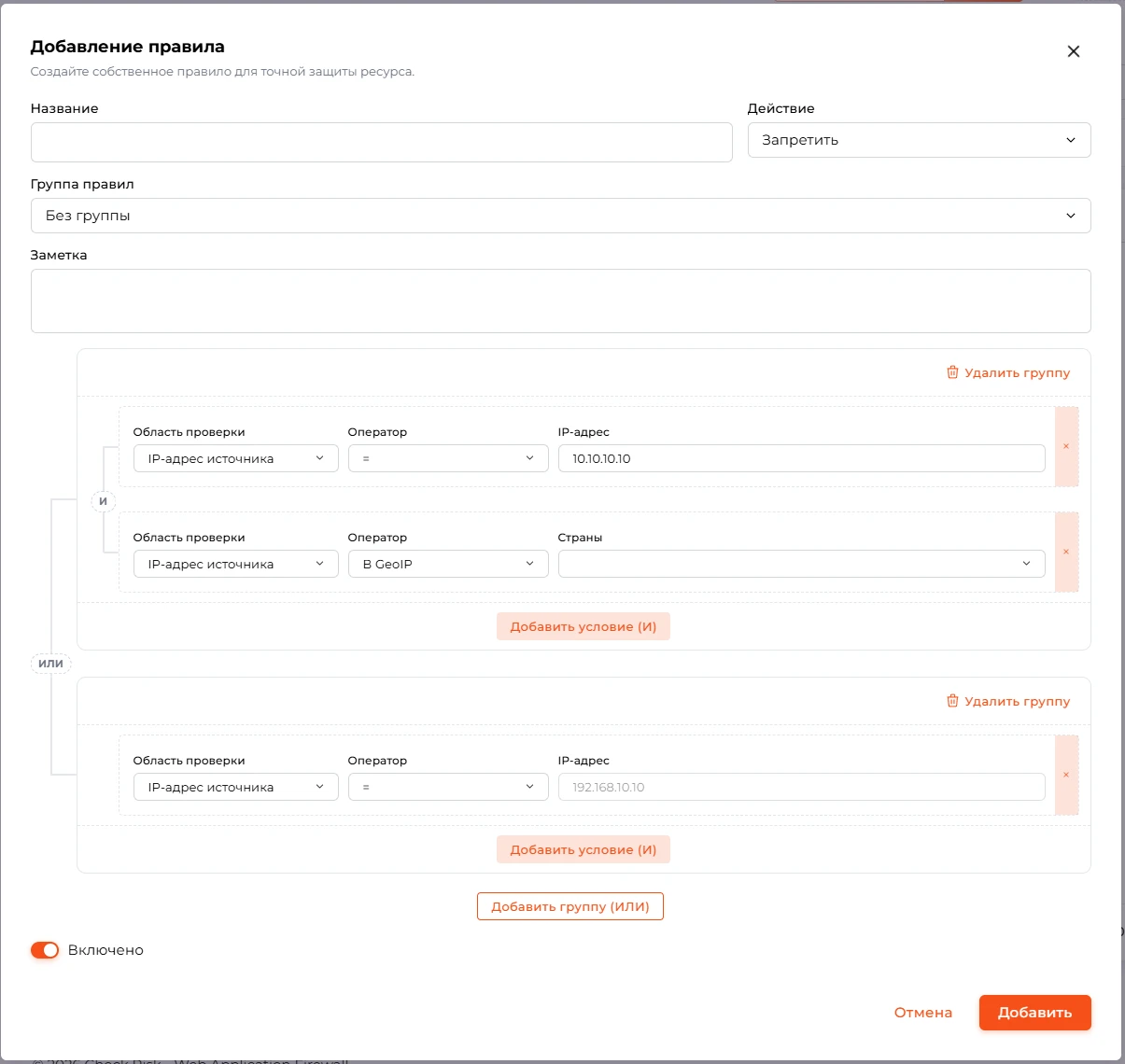
Task: Add an AND condition to the first group
Action: (x=584, y=626)
